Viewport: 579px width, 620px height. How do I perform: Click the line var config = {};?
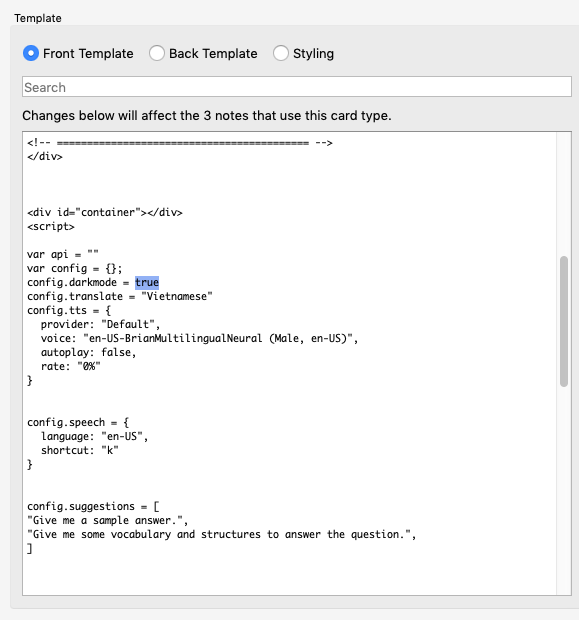[x=75, y=268]
